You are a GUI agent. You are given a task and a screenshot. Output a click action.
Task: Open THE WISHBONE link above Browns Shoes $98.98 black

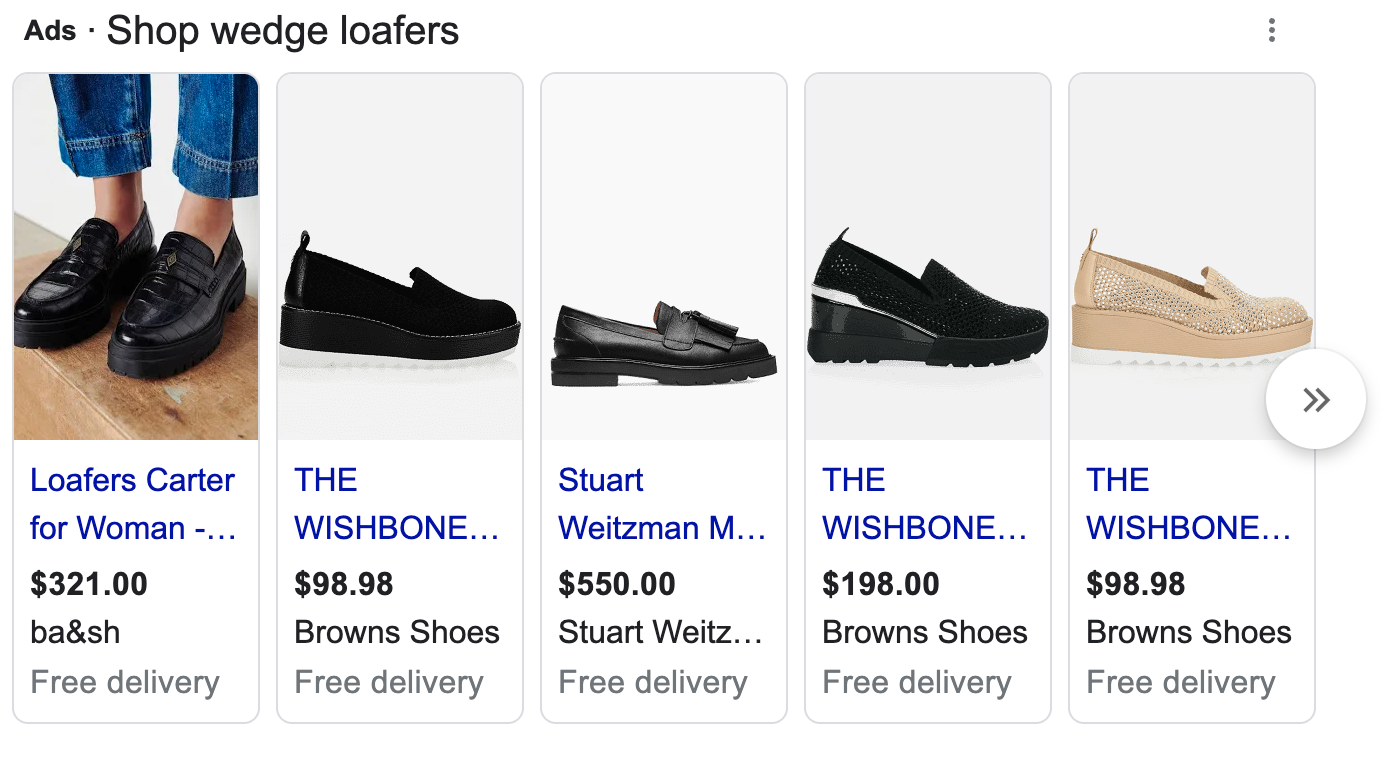tap(396, 504)
